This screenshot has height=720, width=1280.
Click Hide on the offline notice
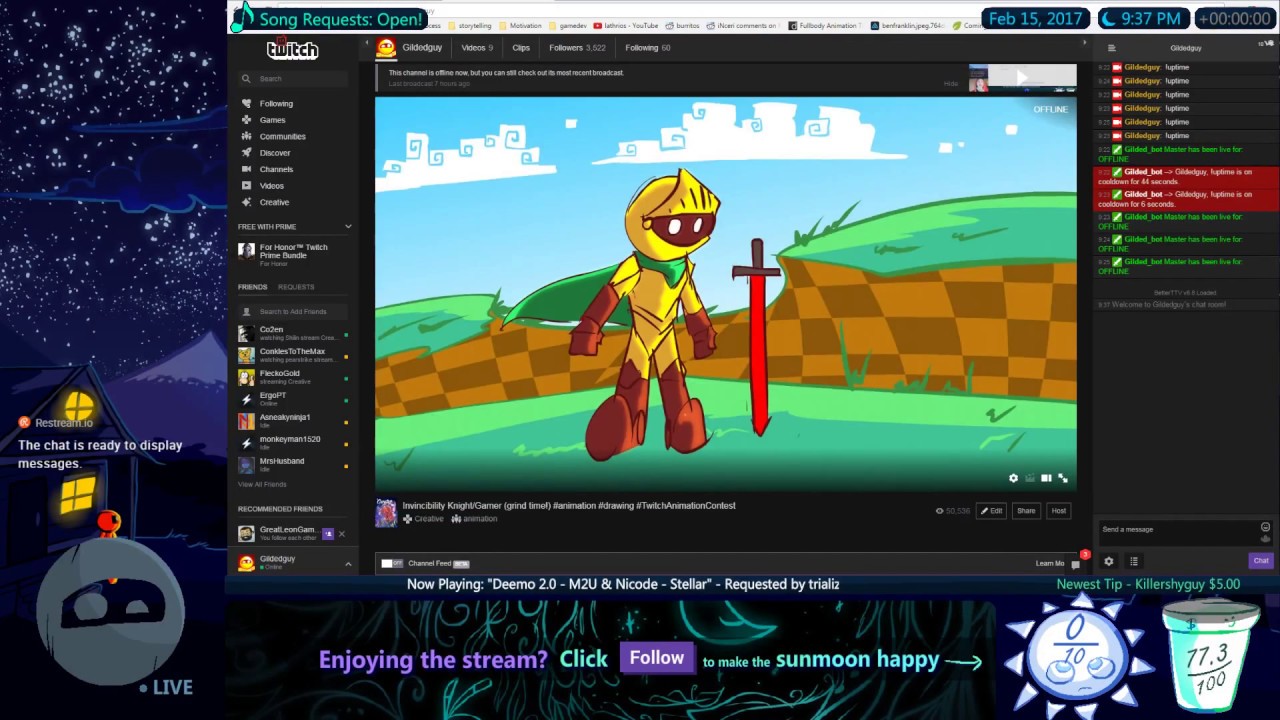tap(951, 84)
